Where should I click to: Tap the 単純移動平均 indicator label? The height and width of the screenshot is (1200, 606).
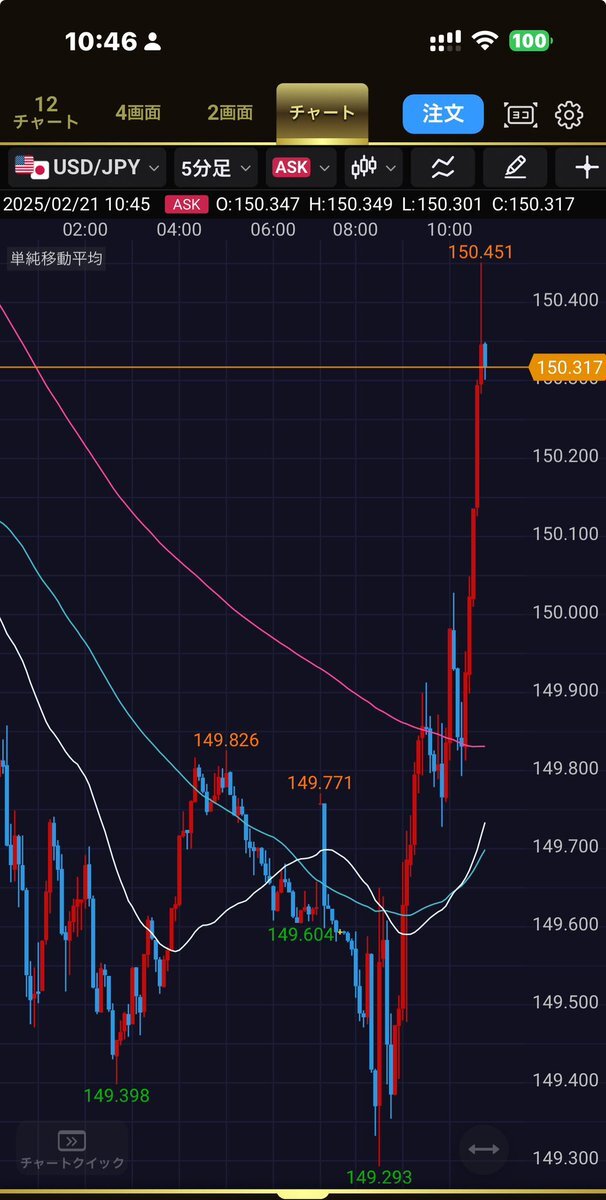point(56,258)
